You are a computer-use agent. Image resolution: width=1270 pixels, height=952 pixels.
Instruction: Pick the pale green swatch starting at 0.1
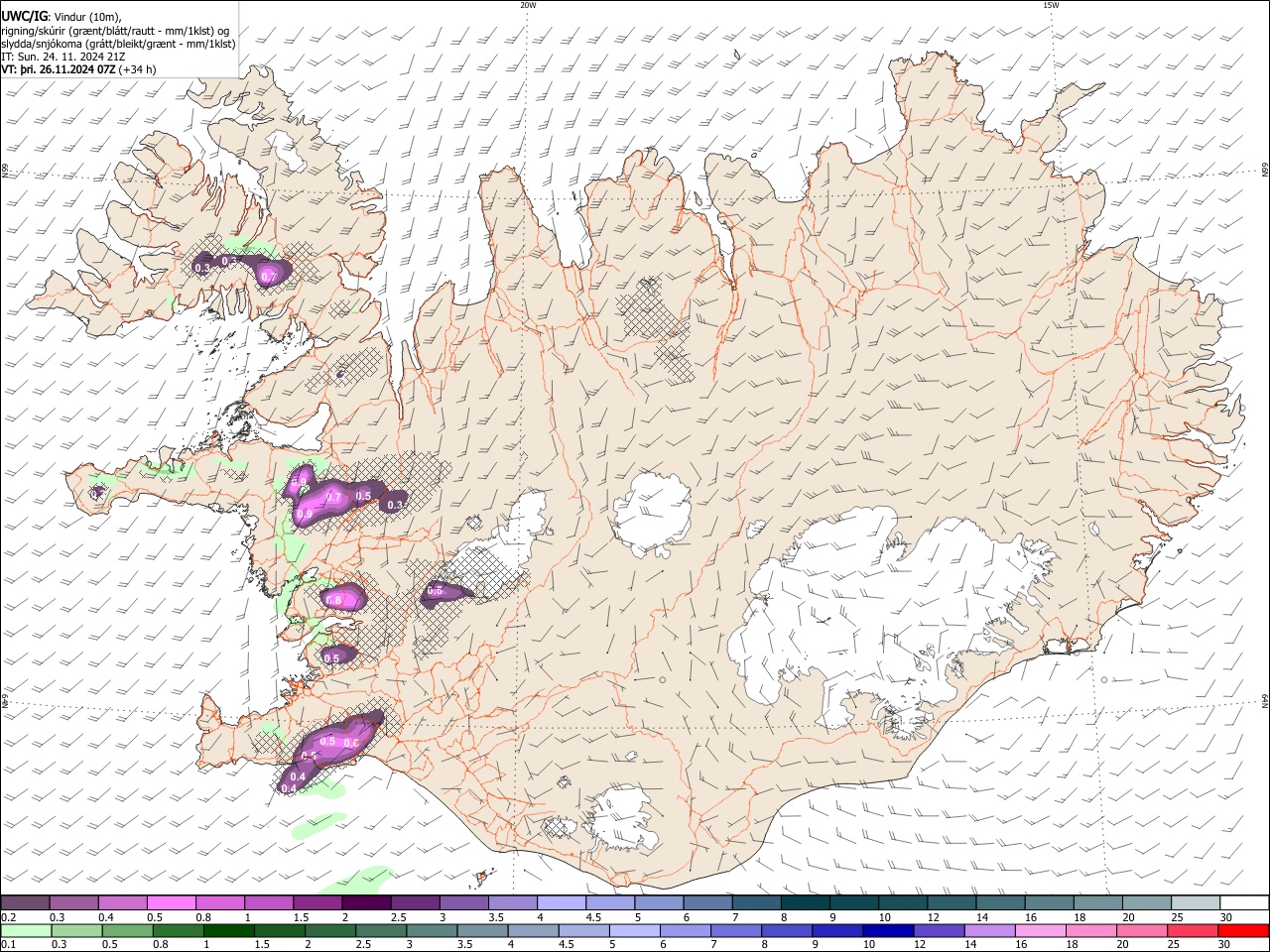pos(26,930)
